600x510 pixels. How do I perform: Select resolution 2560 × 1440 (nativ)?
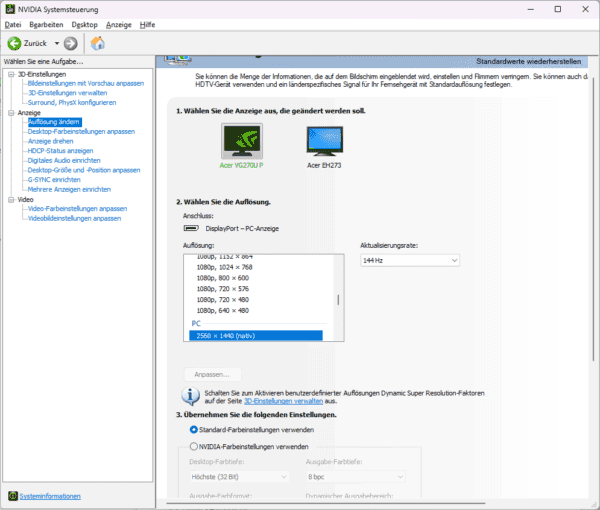[256, 336]
